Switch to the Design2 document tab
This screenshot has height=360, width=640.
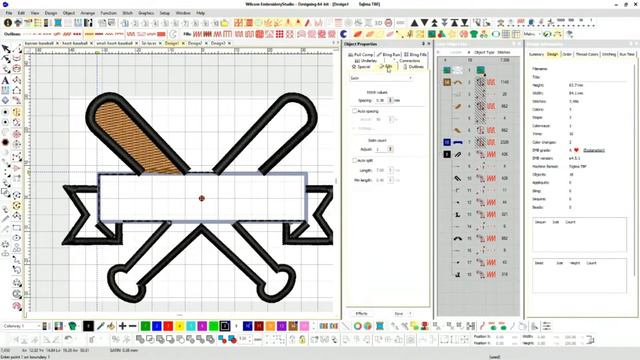(x=195, y=43)
